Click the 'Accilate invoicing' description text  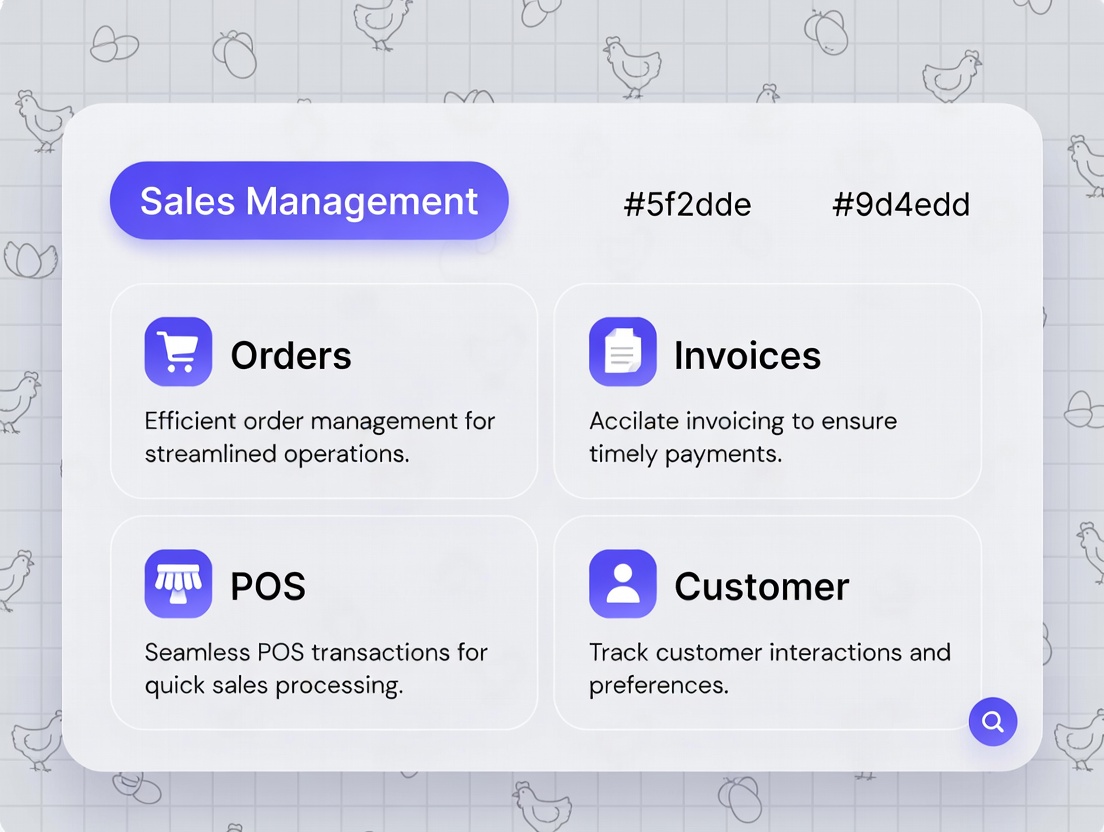pos(742,437)
